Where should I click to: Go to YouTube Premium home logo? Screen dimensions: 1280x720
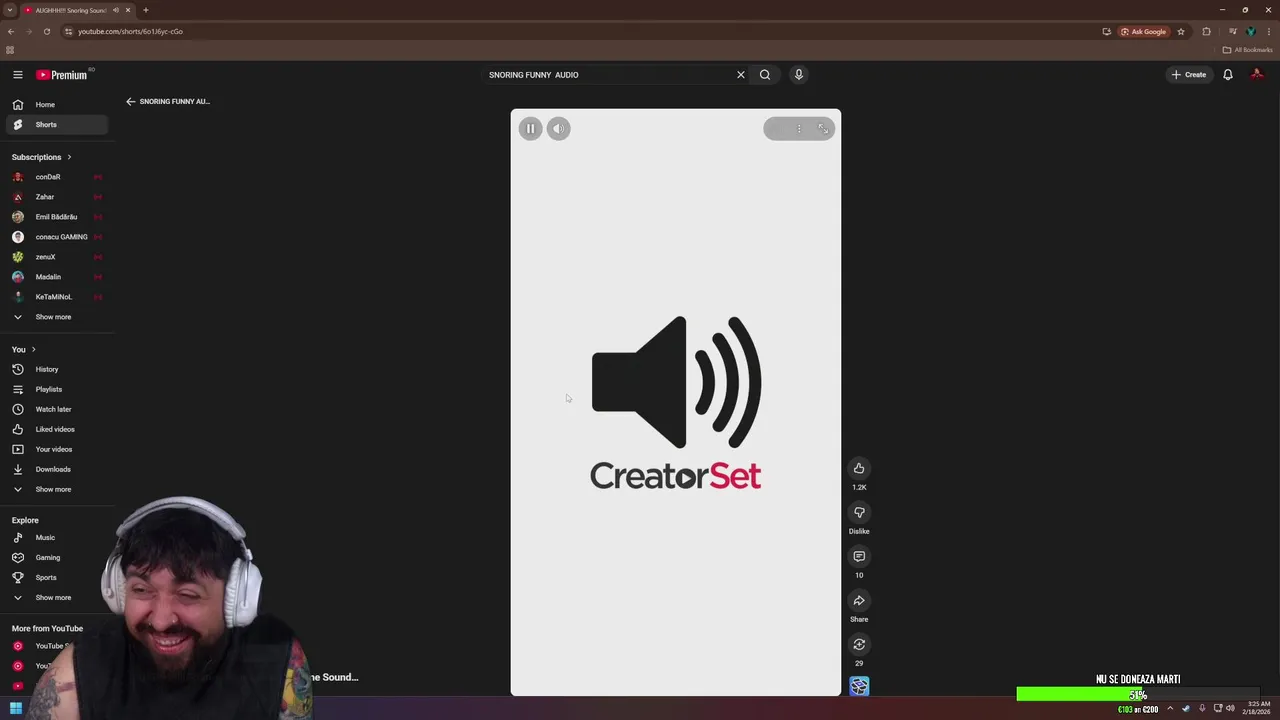[62, 75]
